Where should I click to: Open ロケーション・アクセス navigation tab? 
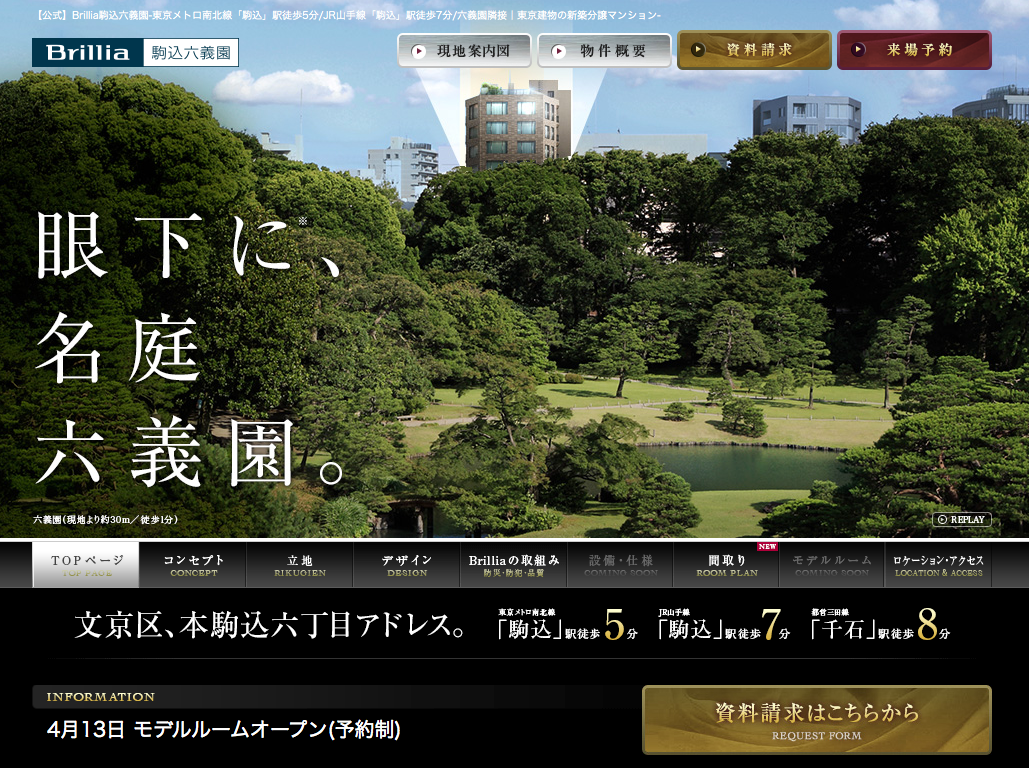(938, 565)
